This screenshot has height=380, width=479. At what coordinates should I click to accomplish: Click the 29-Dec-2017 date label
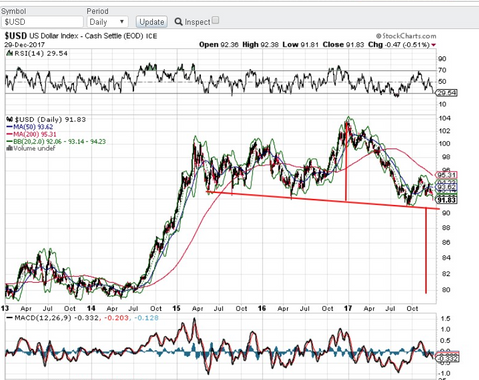tap(25, 45)
